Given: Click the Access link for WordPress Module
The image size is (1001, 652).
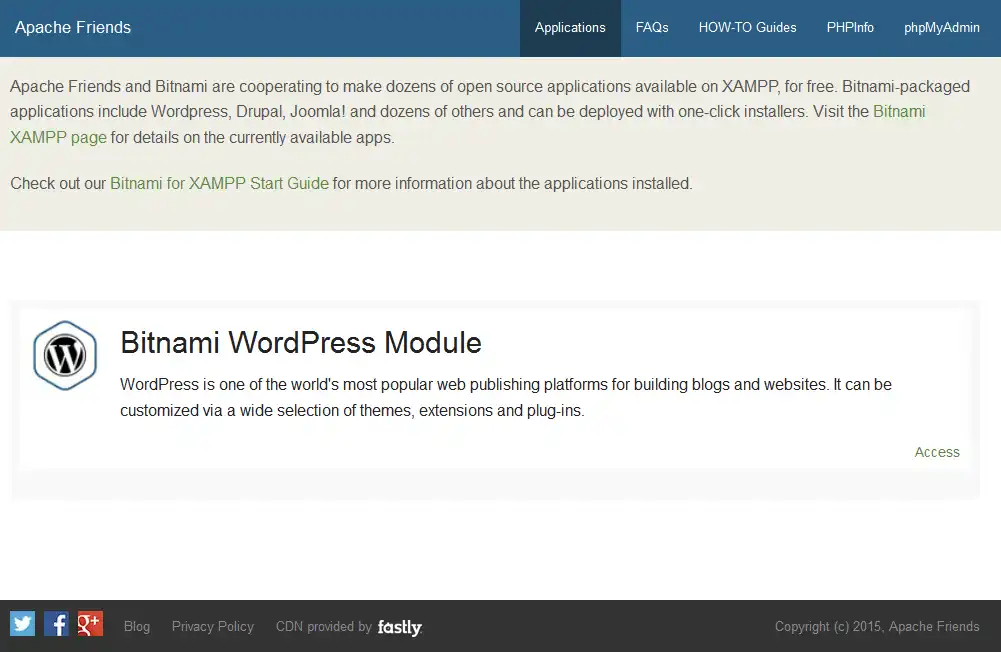Looking at the screenshot, I should tap(936, 452).
